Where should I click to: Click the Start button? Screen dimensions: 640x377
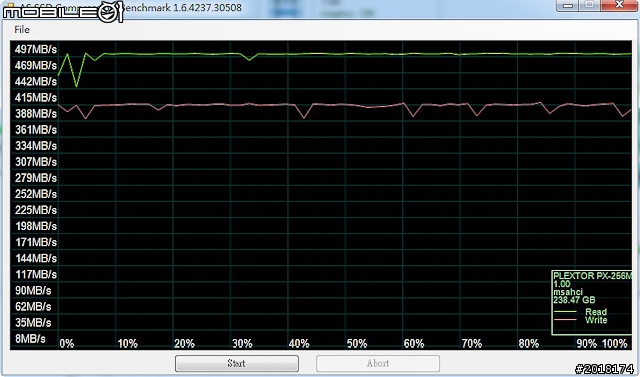pos(237,363)
